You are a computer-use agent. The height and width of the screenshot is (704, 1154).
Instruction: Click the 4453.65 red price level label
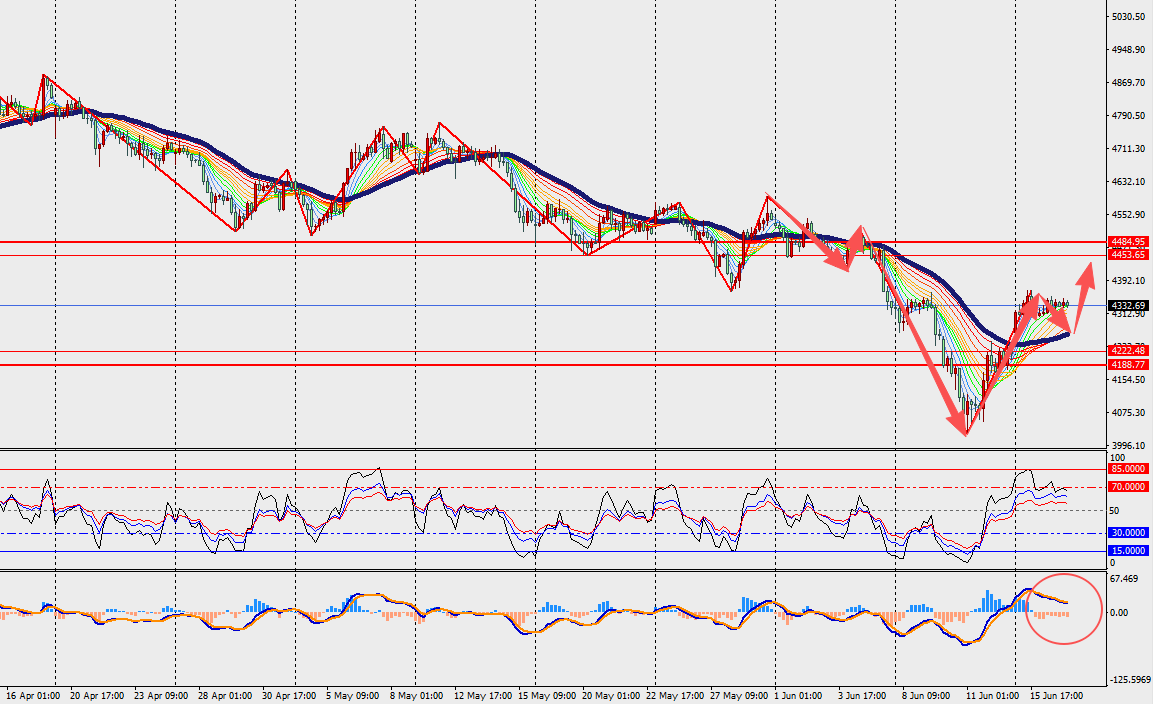click(1128, 255)
